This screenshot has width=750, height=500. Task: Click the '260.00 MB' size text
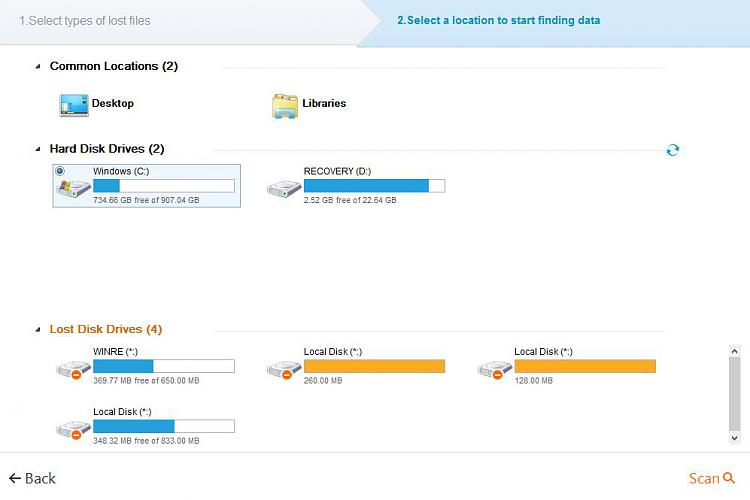[323, 380]
